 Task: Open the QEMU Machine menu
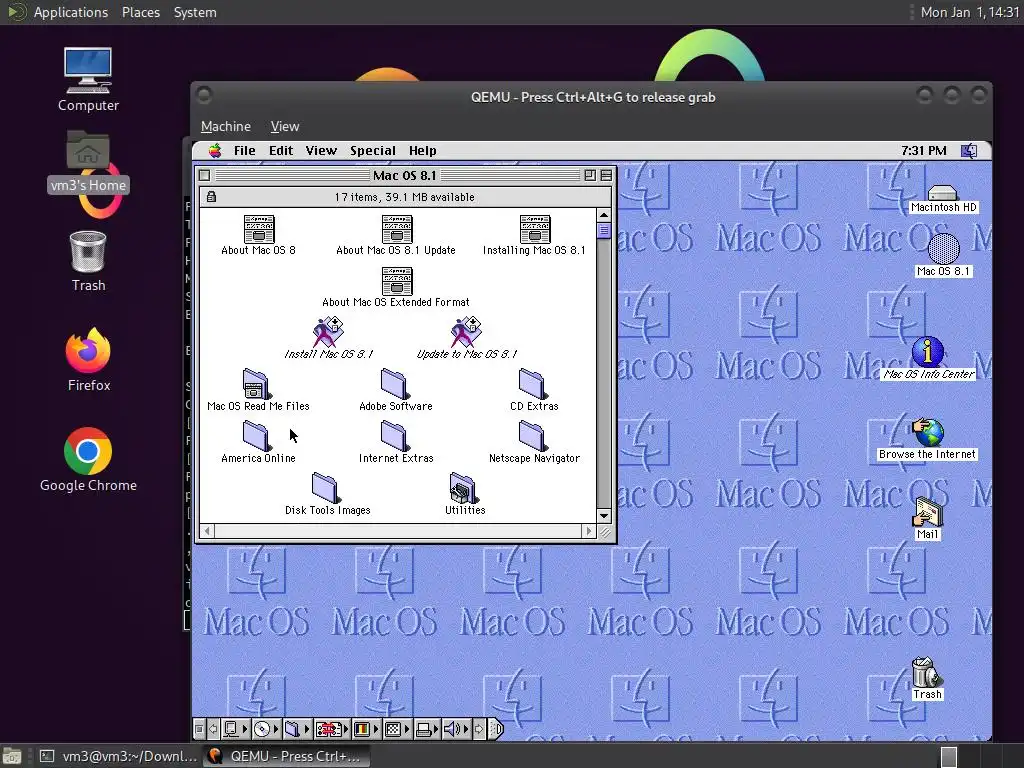tap(226, 127)
